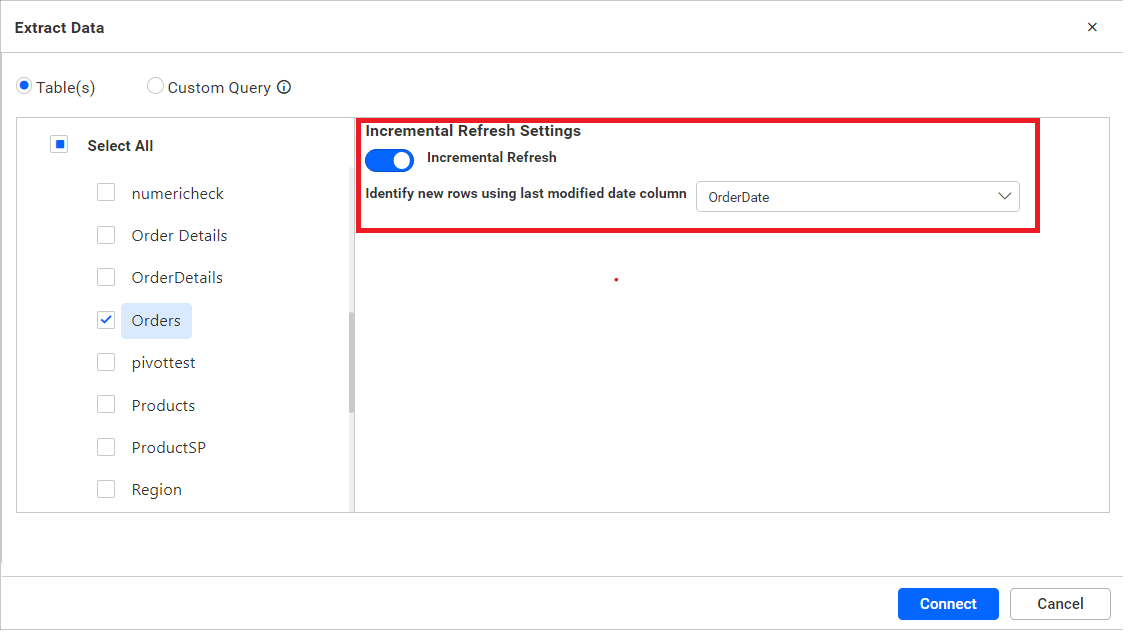Turn off the Incremental Refresh switch

(x=389, y=160)
